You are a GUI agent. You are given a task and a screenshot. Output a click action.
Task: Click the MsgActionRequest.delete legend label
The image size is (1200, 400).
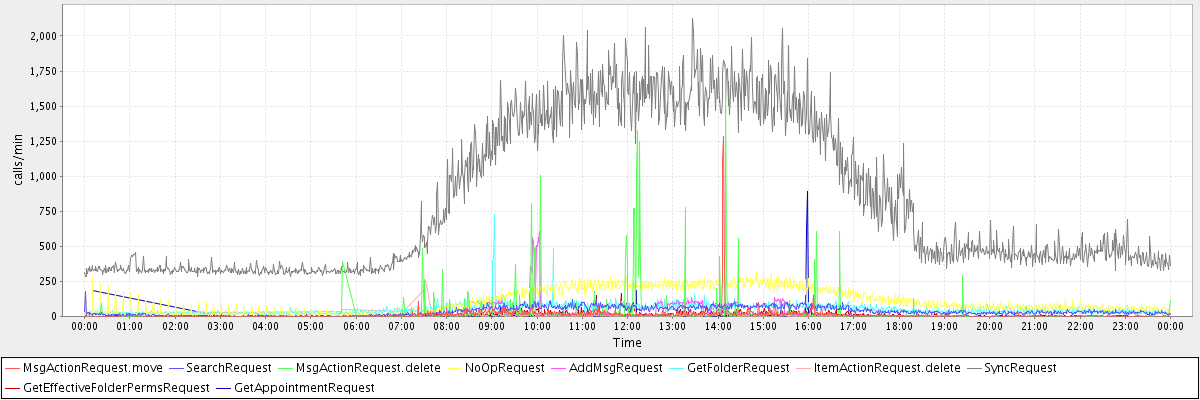(x=368, y=368)
